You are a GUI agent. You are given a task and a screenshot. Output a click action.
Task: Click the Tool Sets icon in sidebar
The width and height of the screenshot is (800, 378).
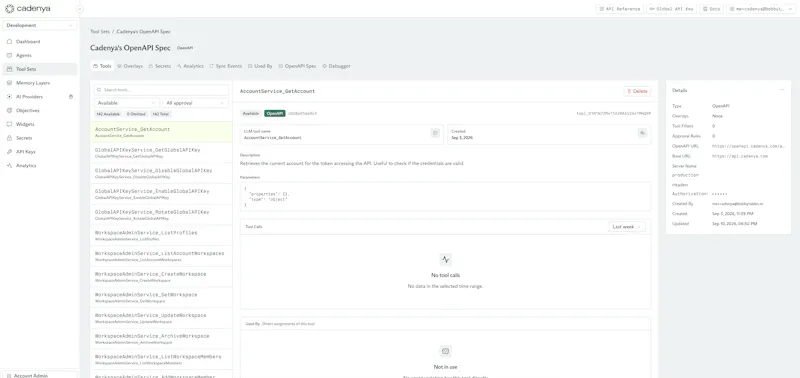coord(9,69)
